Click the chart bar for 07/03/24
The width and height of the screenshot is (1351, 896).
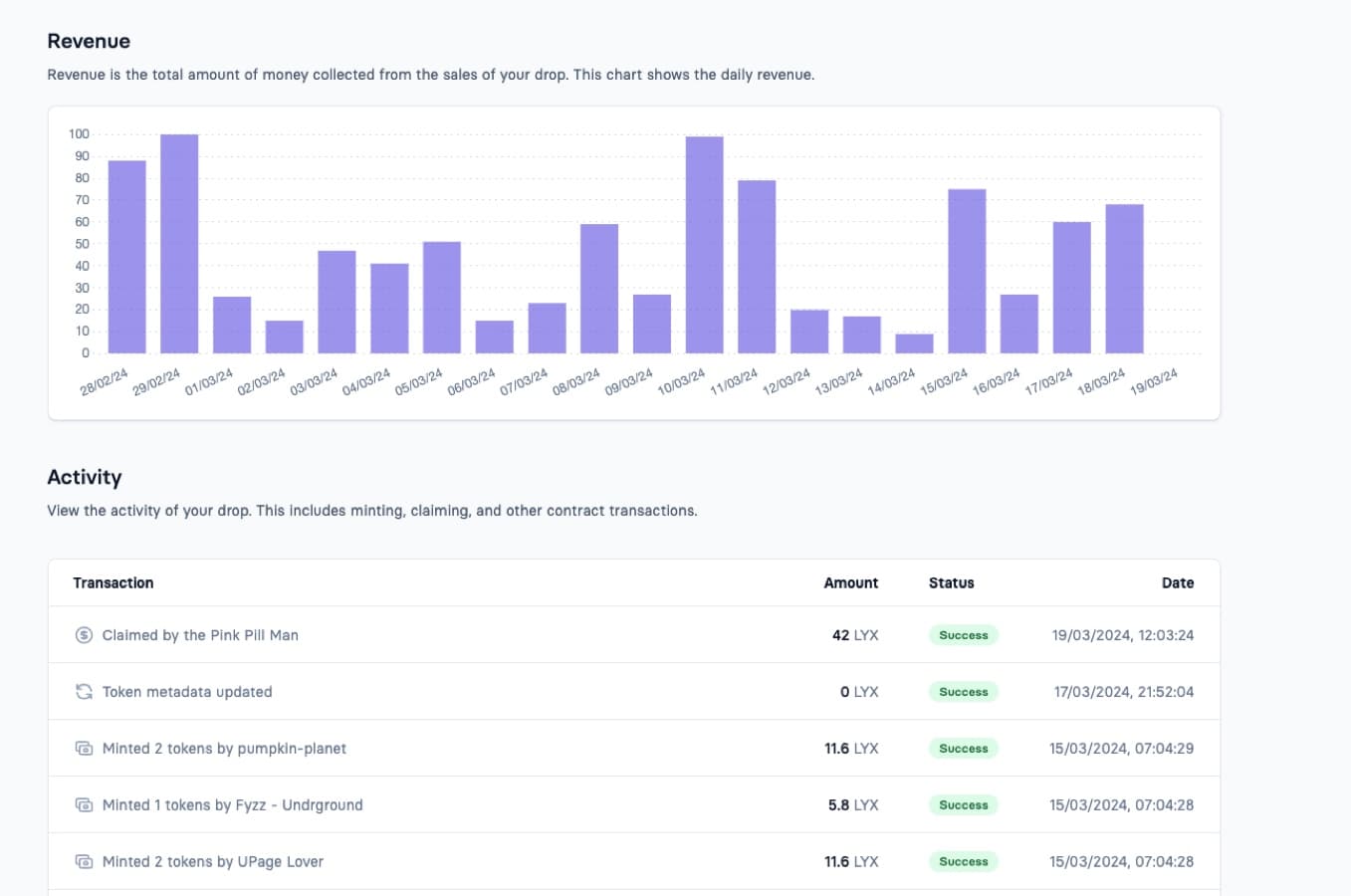tap(548, 329)
